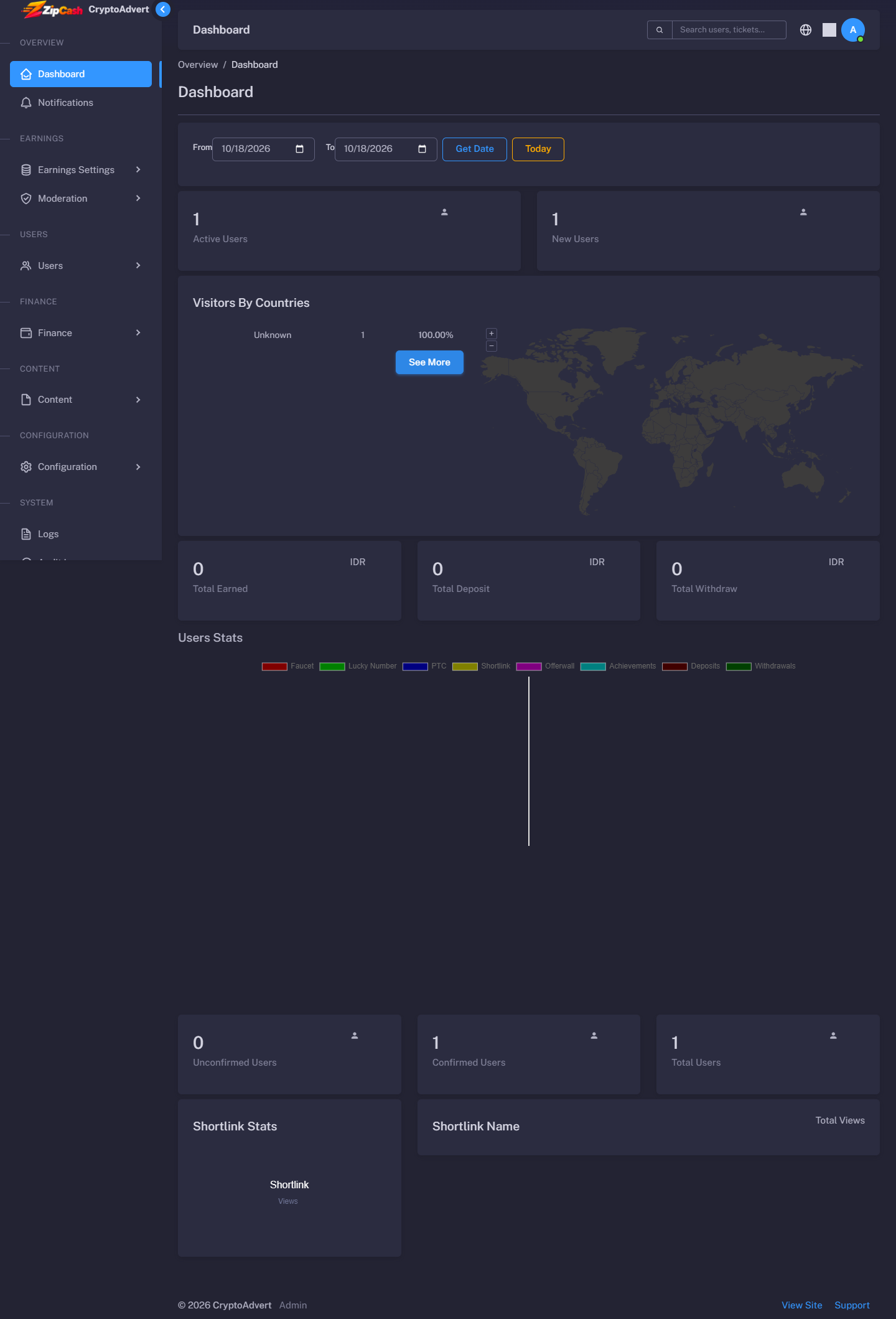The image size is (896, 1319).
Task: Open Logs in the sidebar
Action: (81, 534)
